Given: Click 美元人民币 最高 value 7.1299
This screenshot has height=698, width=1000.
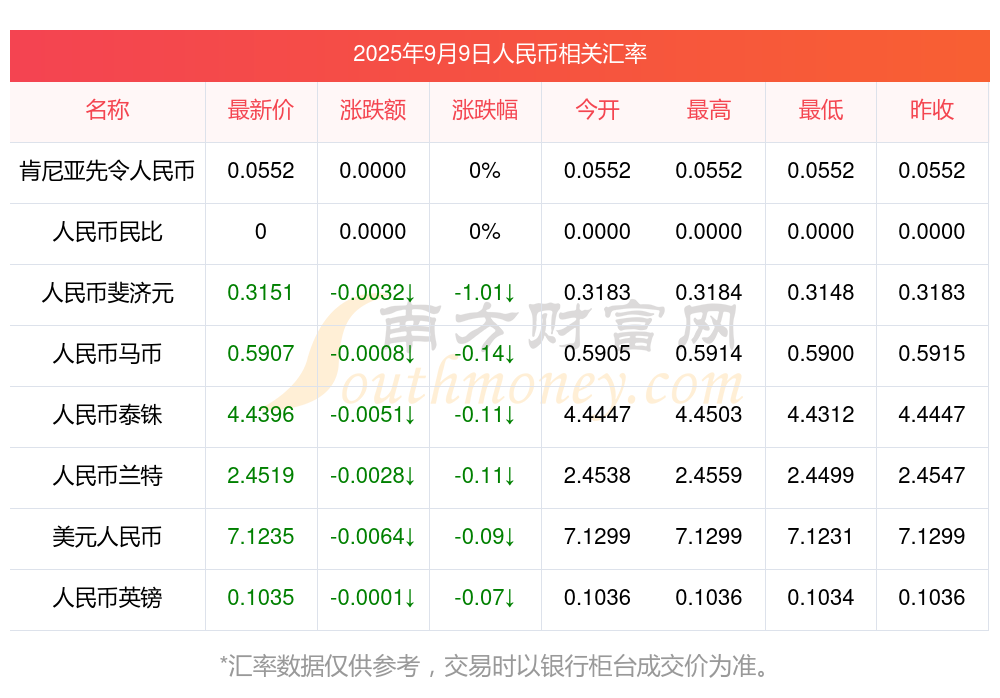Looking at the screenshot, I should pyautogui.click(x=709, y=536).
